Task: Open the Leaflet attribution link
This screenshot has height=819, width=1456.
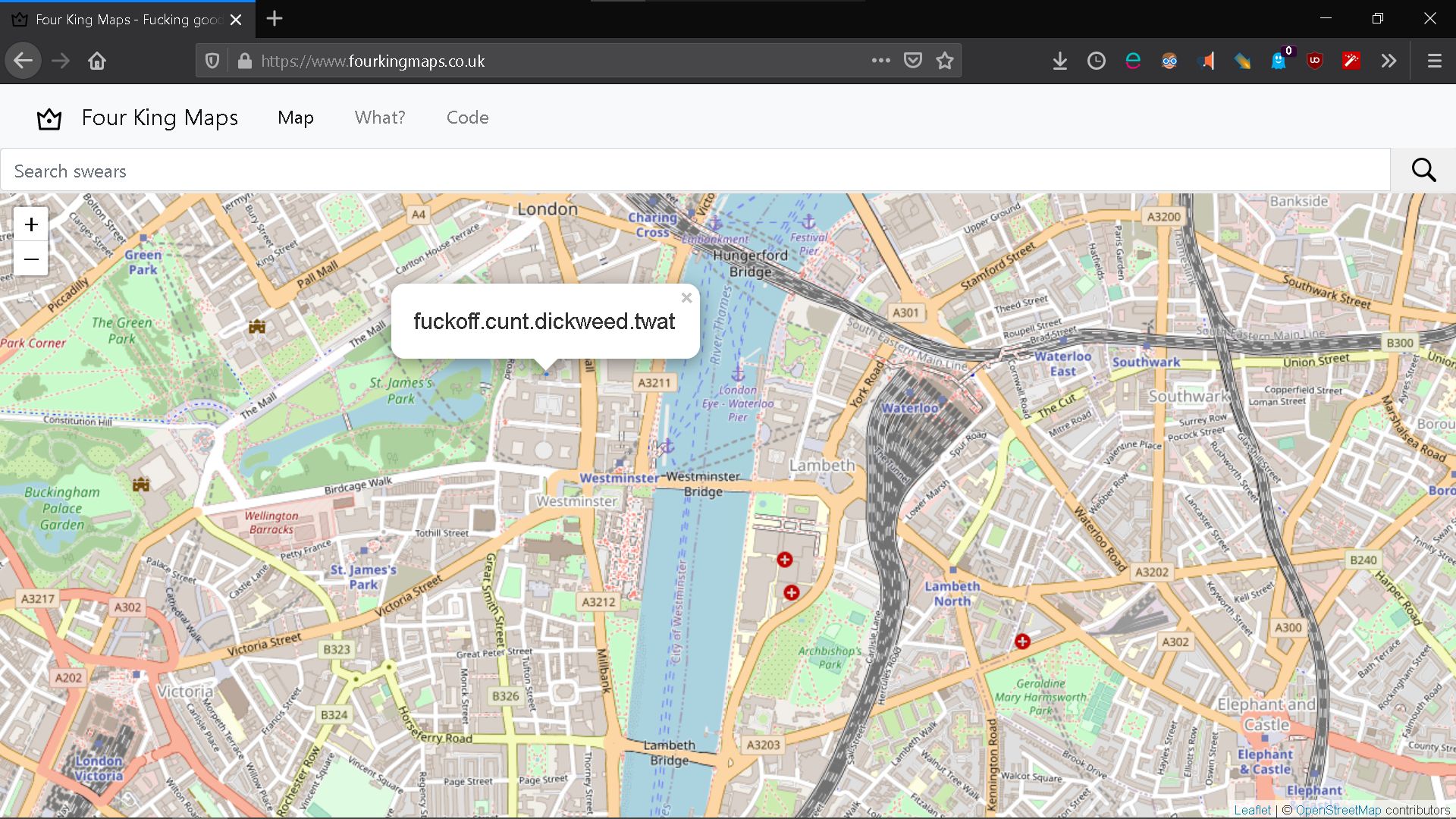Action: point(1252,810)
